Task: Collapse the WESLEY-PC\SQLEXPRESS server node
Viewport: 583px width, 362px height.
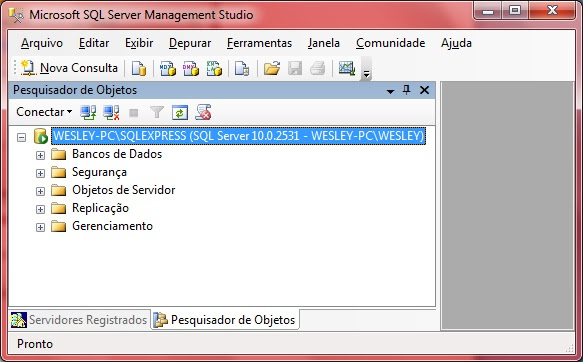Action: click(22, 137)
